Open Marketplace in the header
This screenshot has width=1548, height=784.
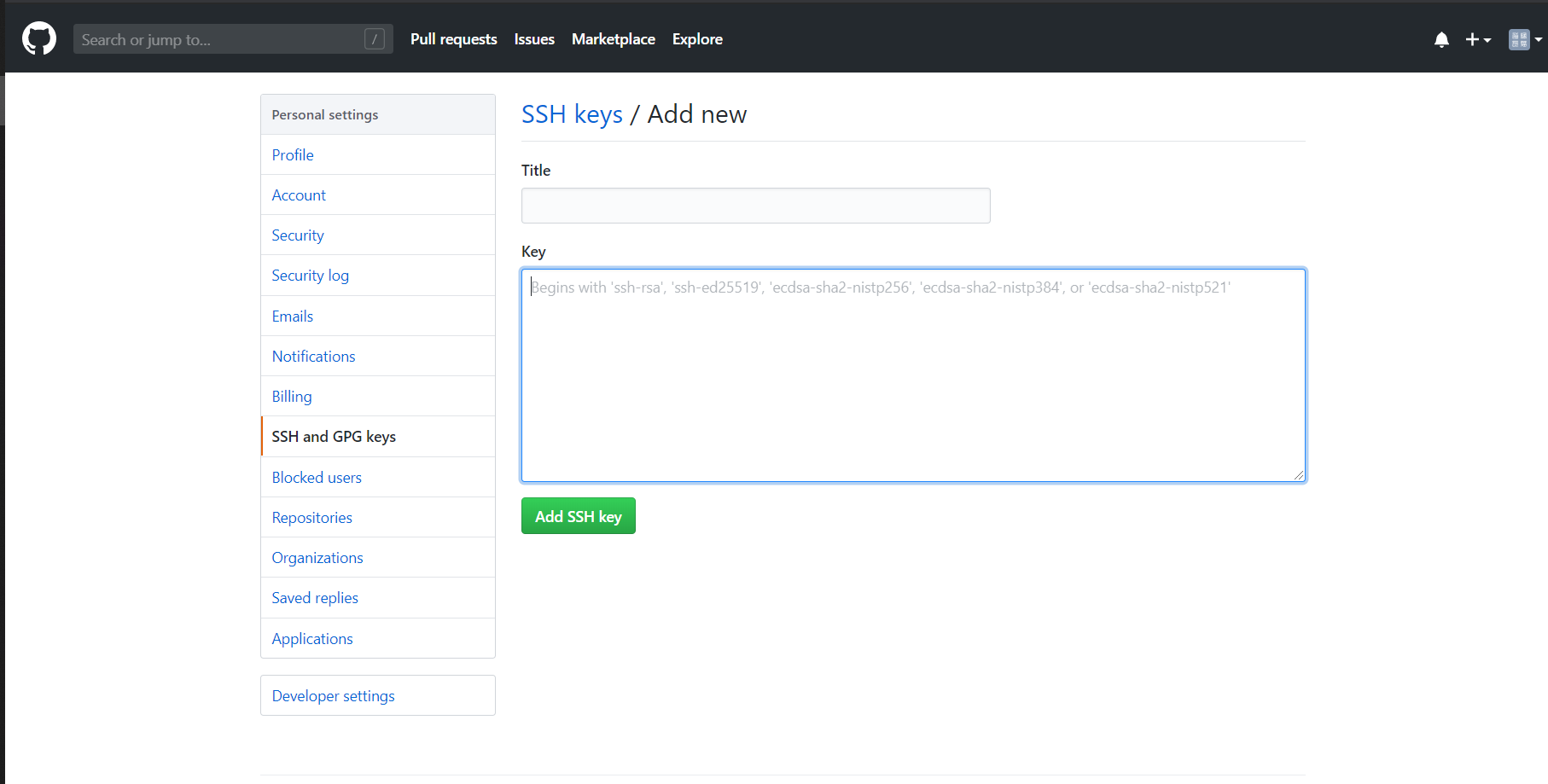pyautogui.click(x=613, y=39)
